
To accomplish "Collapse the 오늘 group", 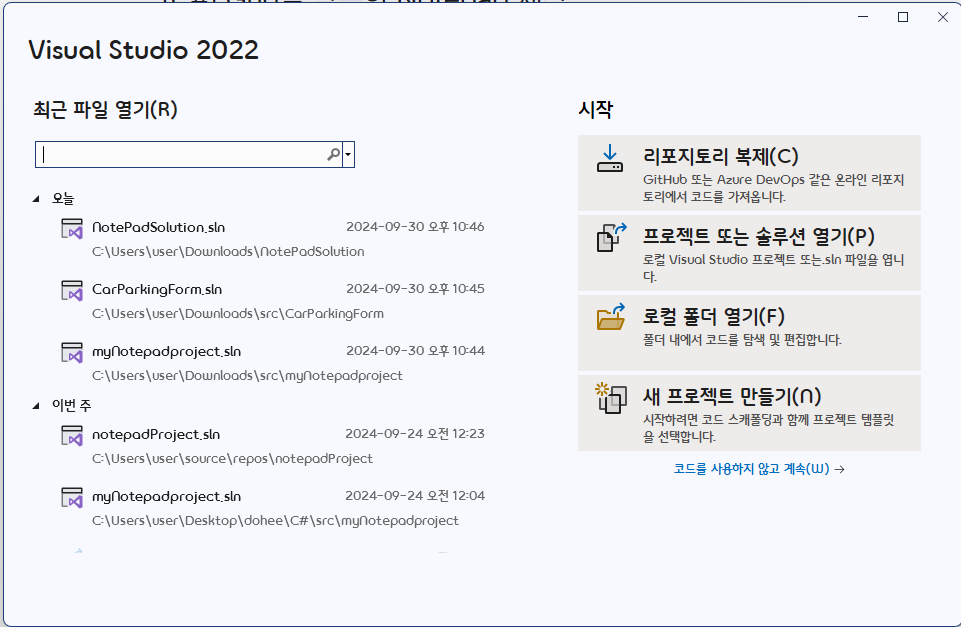I will (36, 199).
